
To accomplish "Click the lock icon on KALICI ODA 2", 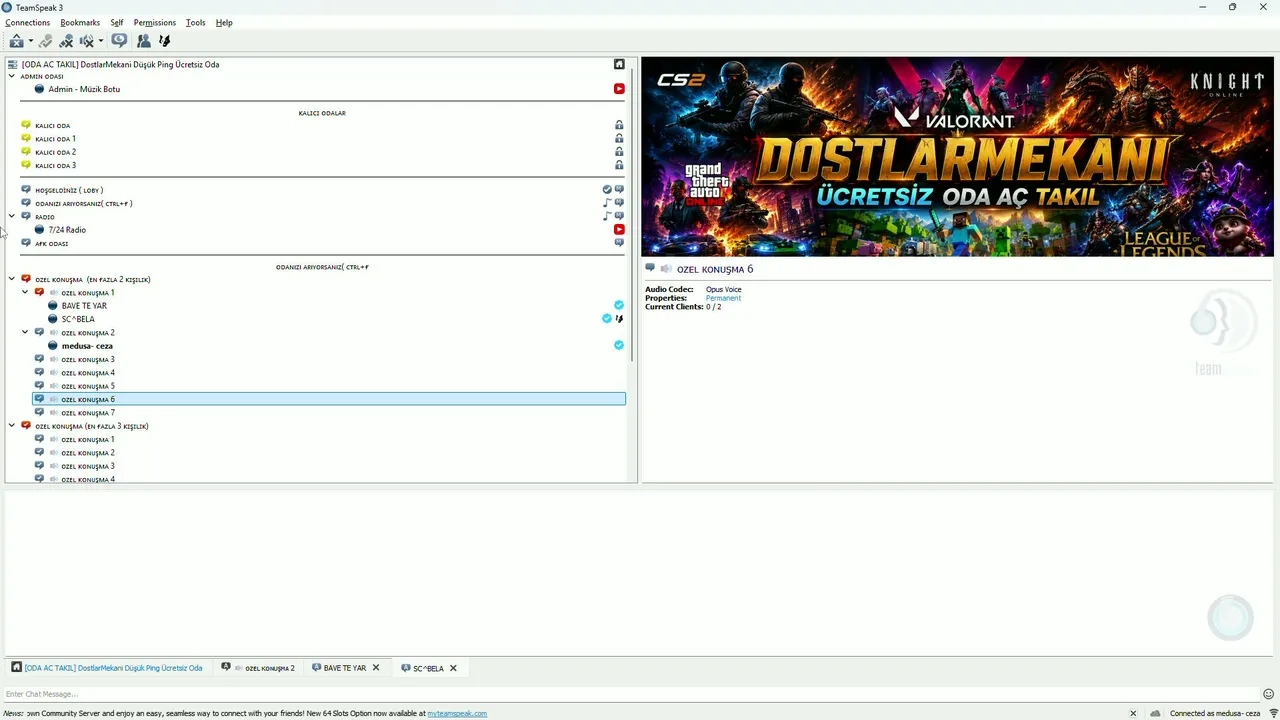I will click(619, 152).
